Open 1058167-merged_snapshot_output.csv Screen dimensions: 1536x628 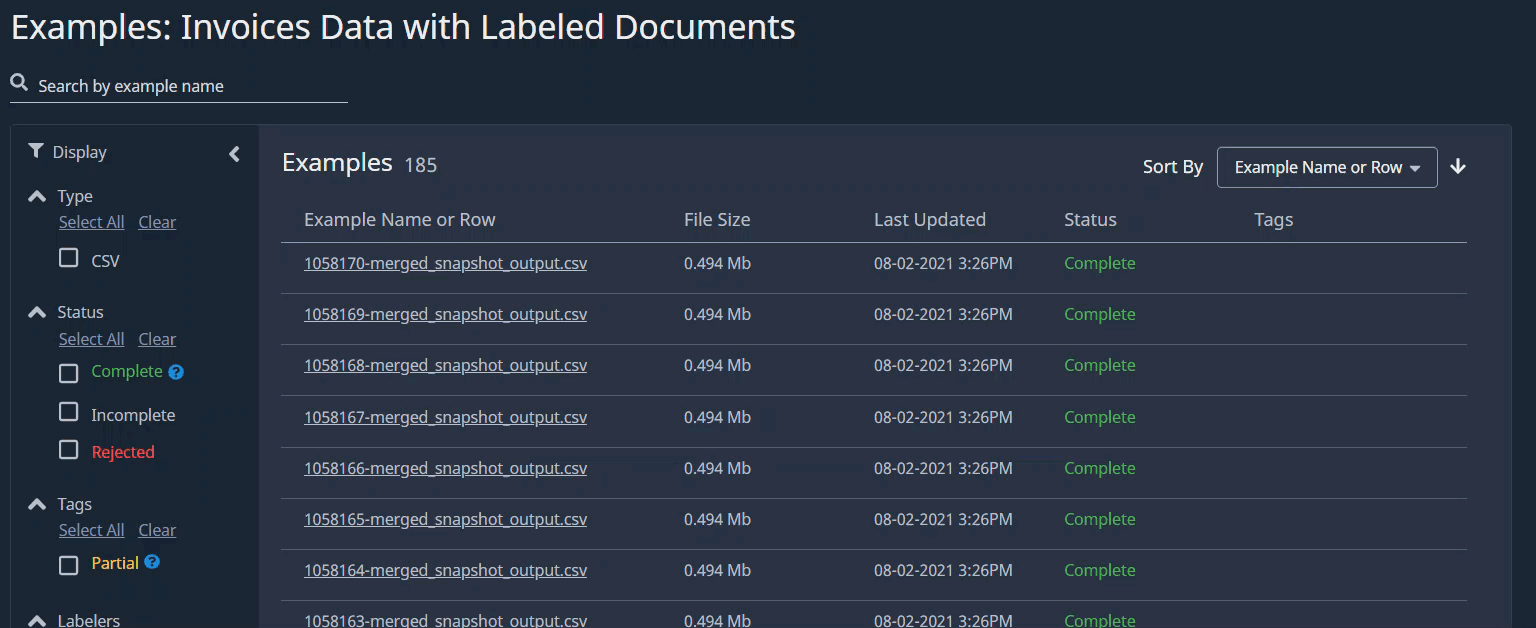click(445, 417)
